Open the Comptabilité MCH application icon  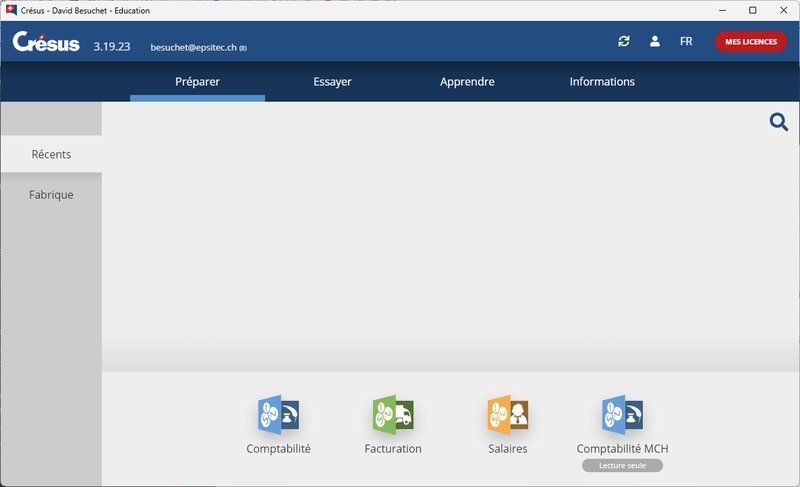[622, 415]
